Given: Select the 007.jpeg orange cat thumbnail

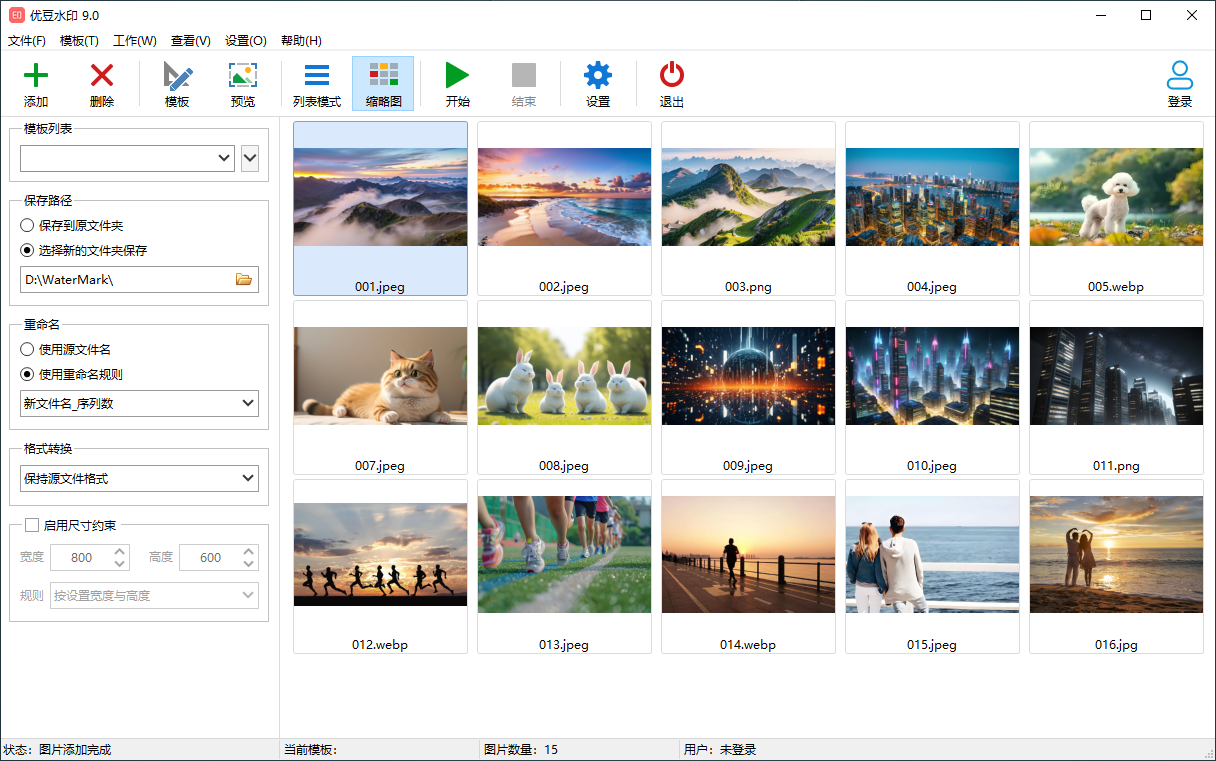Looking at the screenshot, I should coord(380,388).
